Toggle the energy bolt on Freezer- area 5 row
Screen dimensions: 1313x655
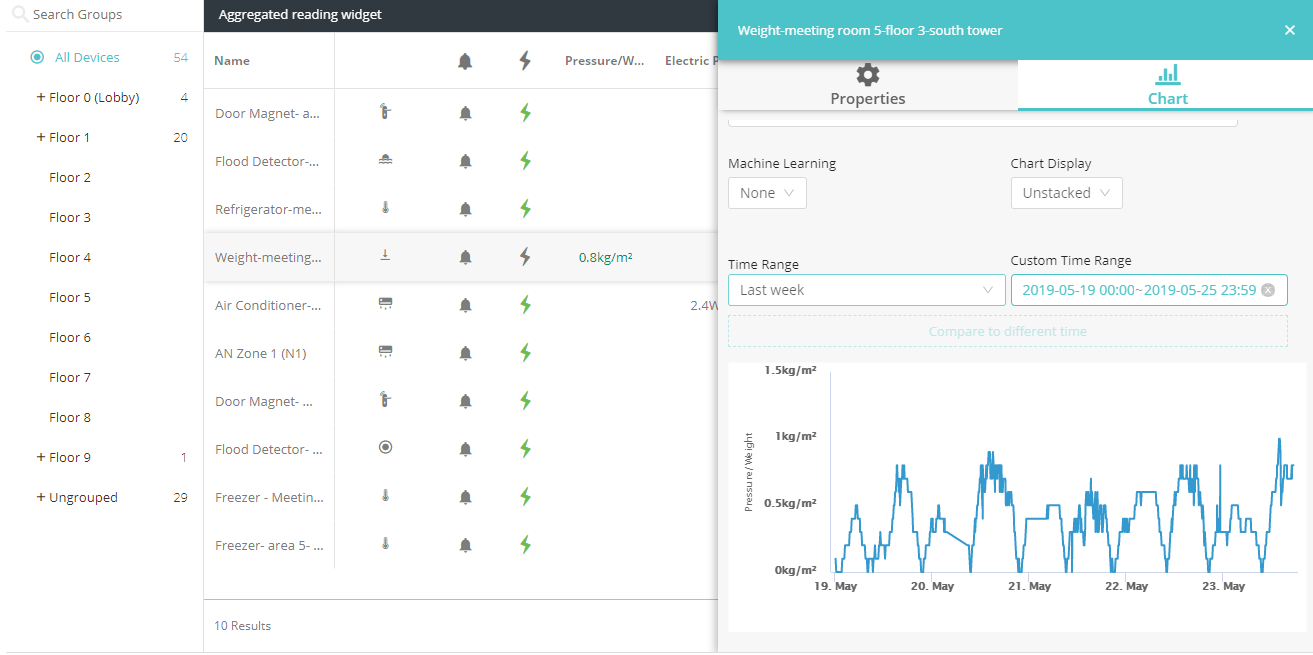pos(525,545)
